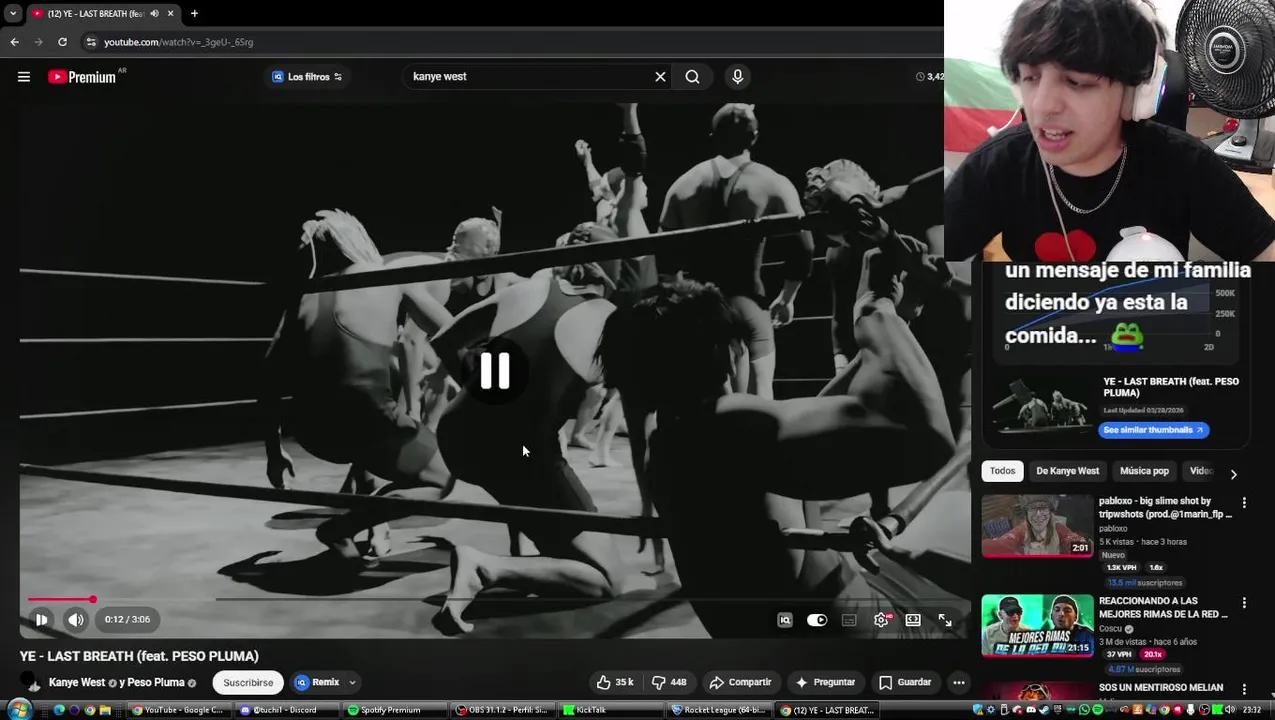Open options for the Coscu video
Viewport: 1275px width, 720px height.
(1244, 603)
